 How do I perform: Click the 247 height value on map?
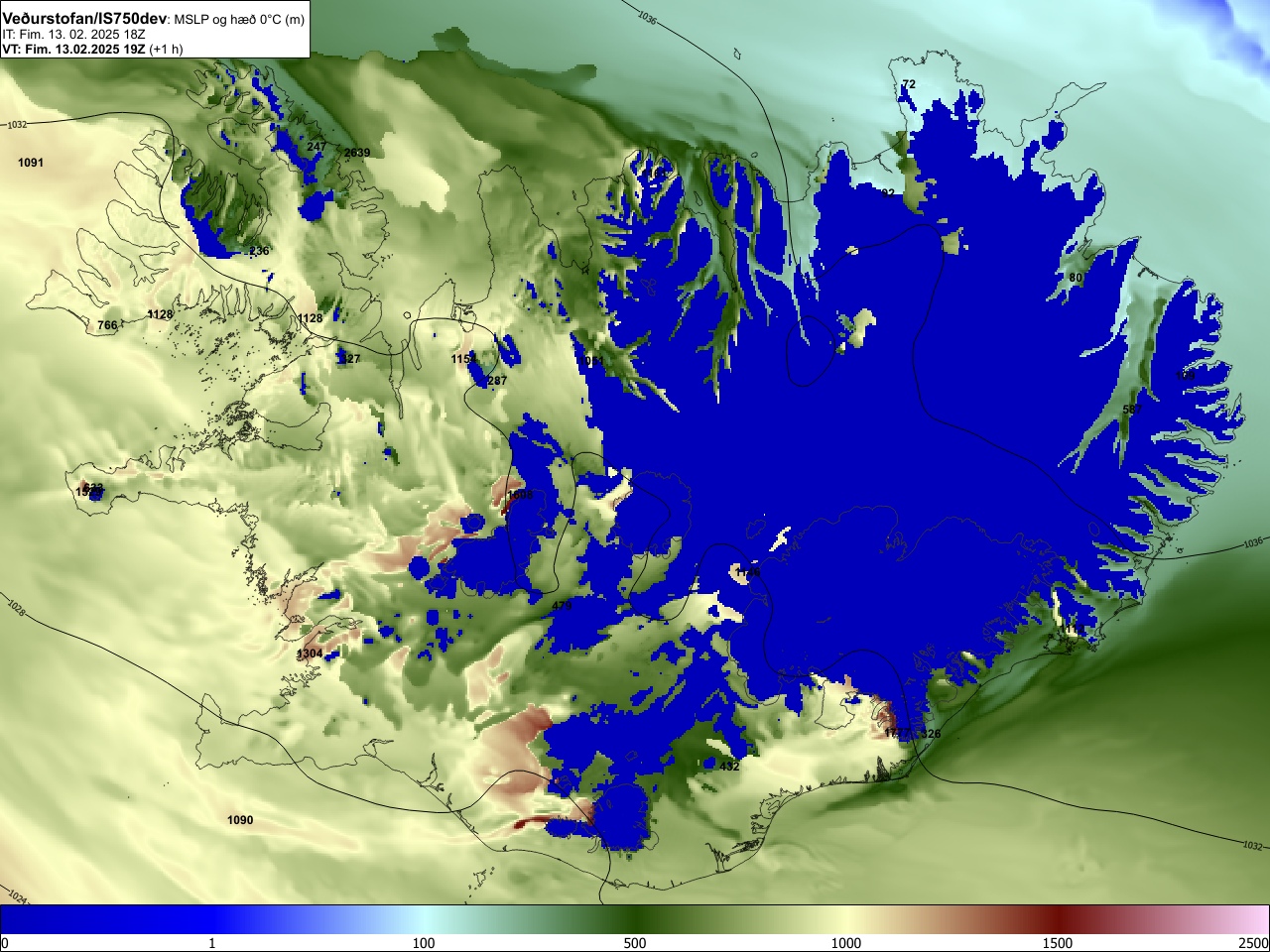pyautogui.click(x=317, y=147)
